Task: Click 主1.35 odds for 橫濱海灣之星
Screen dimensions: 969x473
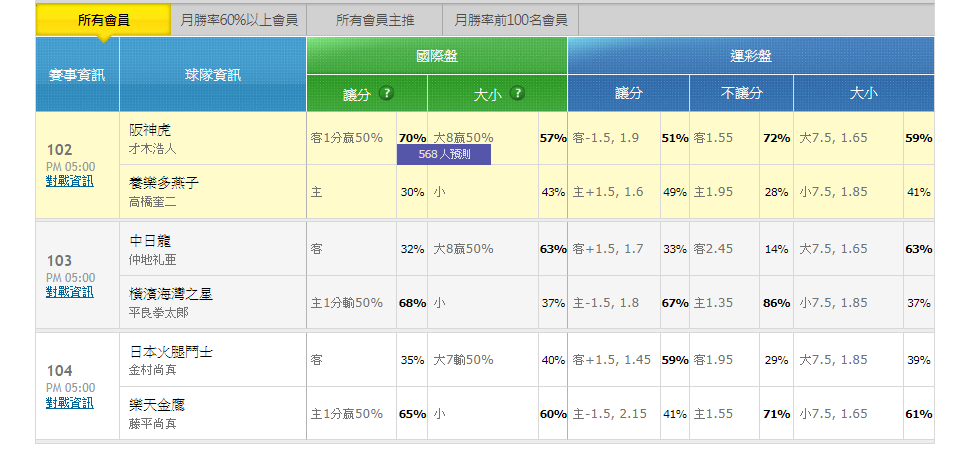Action: (713, 303)
